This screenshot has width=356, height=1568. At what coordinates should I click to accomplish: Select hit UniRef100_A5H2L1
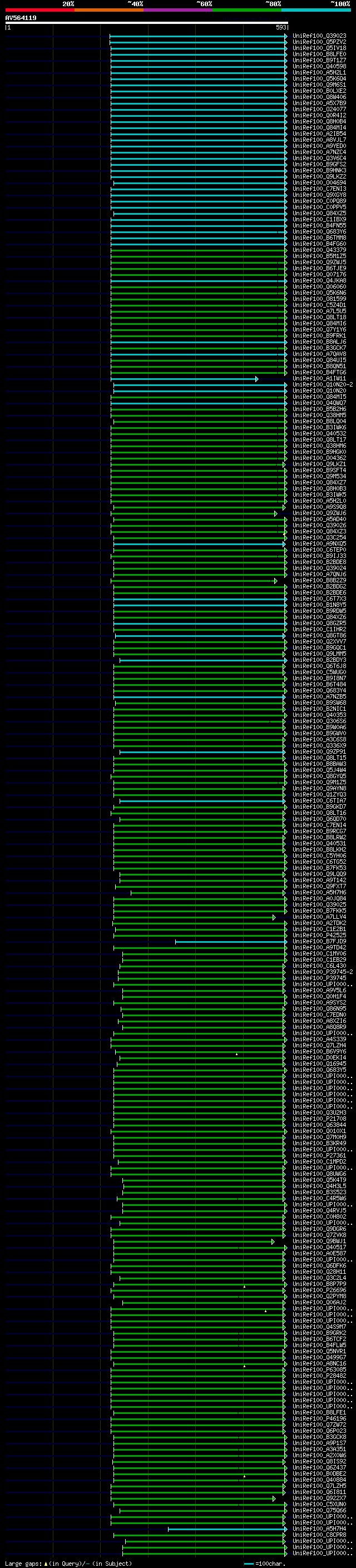tap(319, 72)
